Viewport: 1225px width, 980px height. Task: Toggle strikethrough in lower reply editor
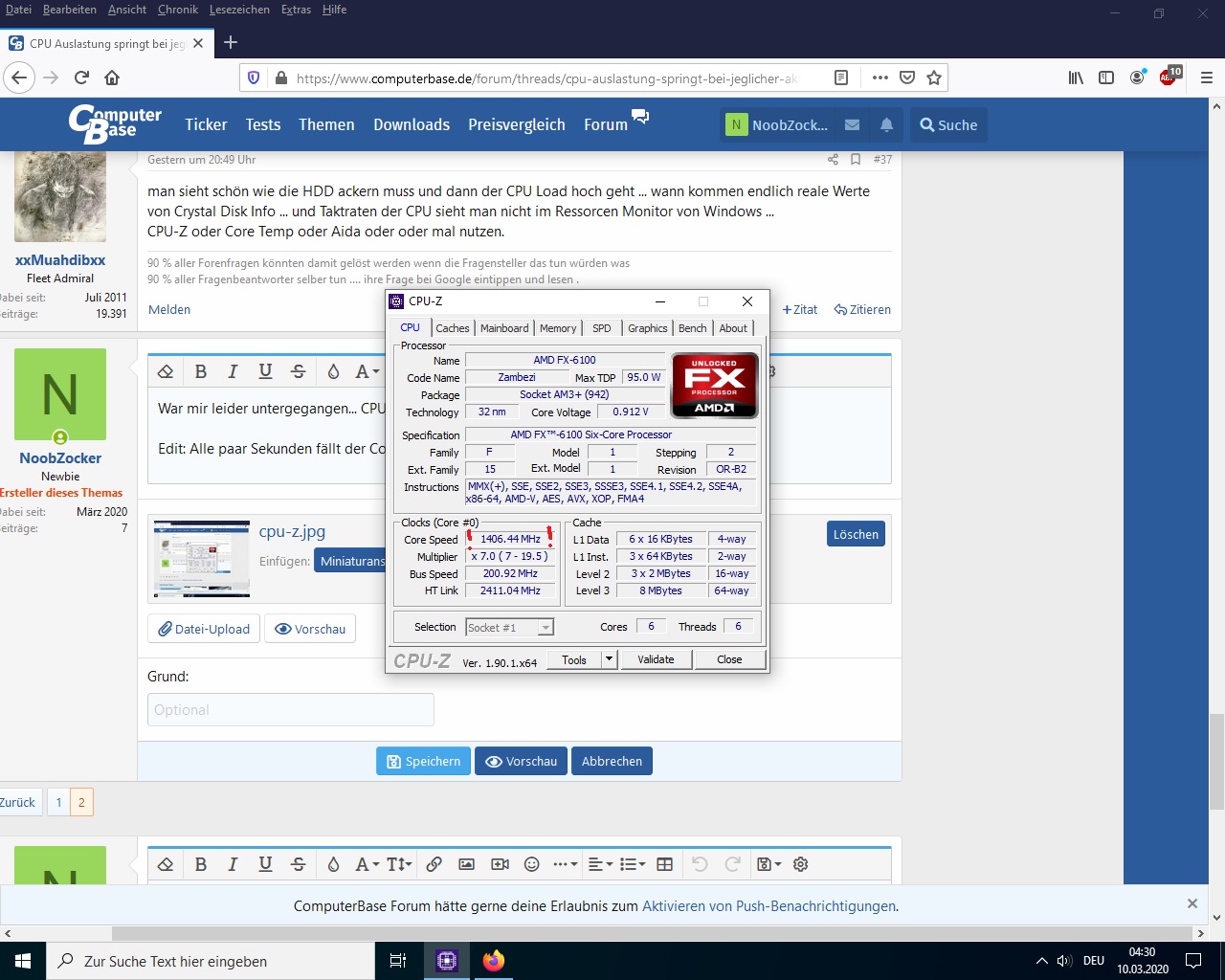tap(298, 864)
